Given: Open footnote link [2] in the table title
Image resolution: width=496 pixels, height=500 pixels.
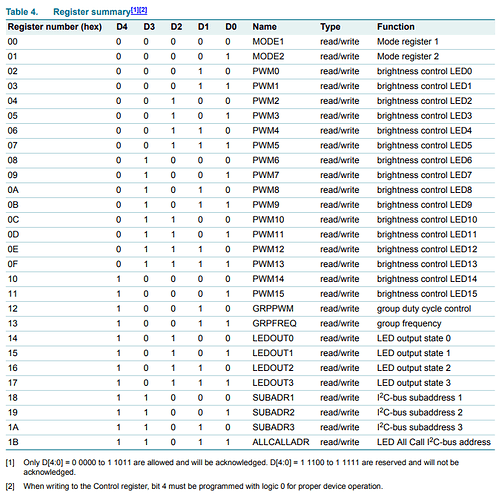Looking at the screenshot, I should point(143,10).
